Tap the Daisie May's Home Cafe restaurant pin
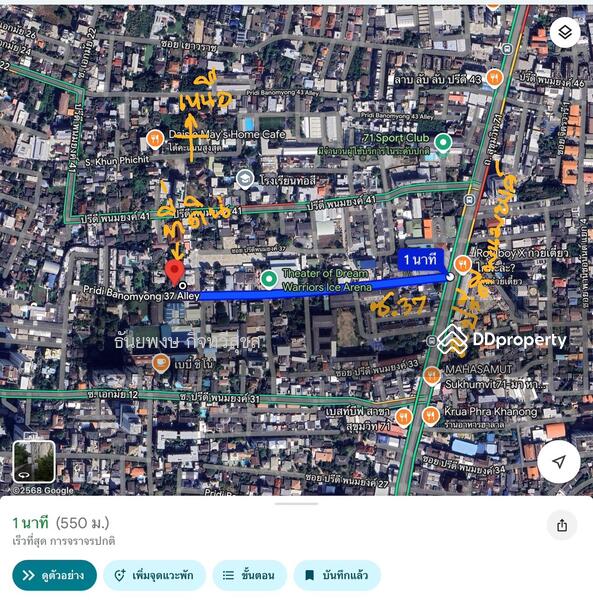 (155, 140)
